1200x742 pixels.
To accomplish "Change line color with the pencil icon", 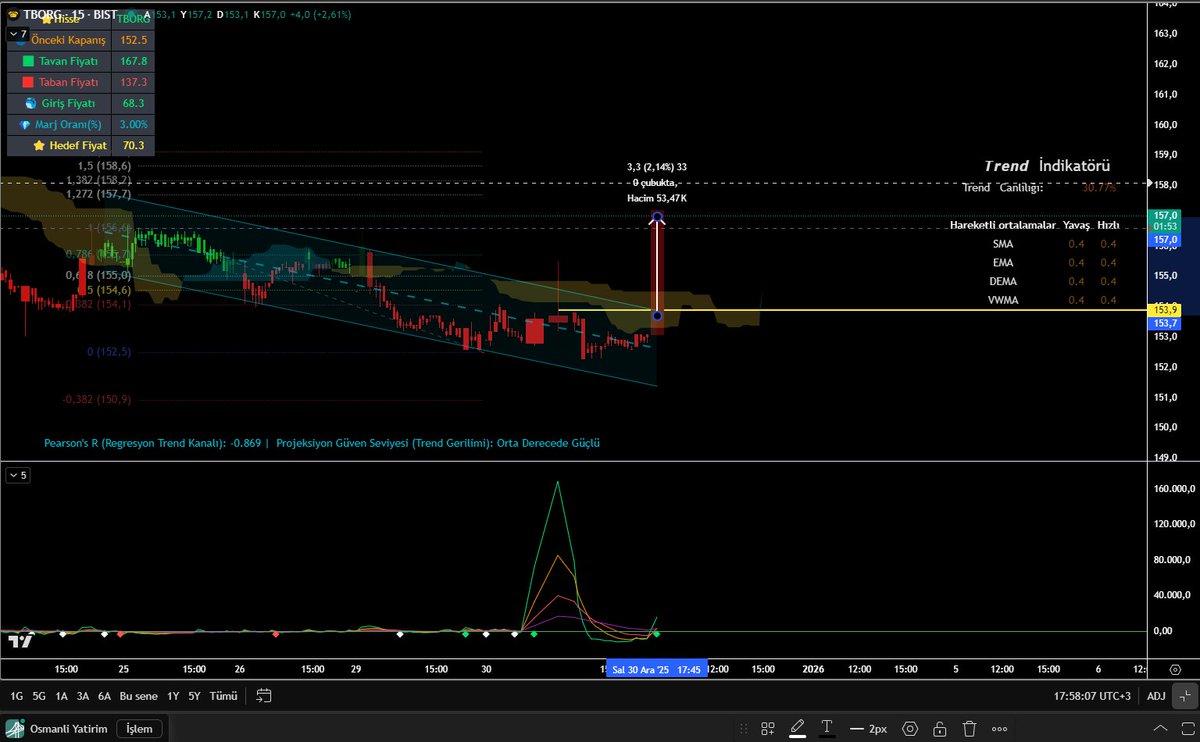I will [798, 728].
